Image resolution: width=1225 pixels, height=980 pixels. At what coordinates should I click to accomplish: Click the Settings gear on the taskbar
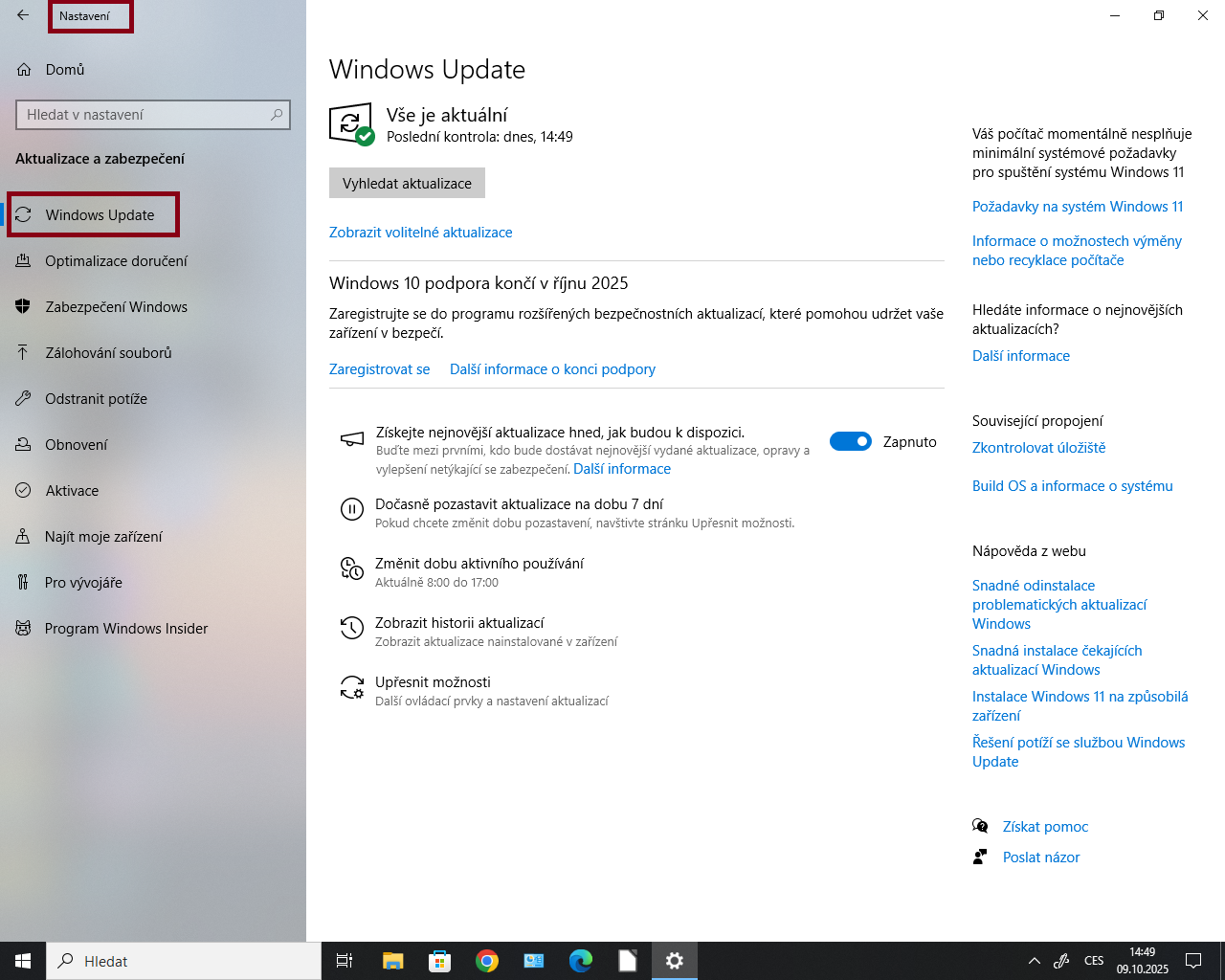675,961
